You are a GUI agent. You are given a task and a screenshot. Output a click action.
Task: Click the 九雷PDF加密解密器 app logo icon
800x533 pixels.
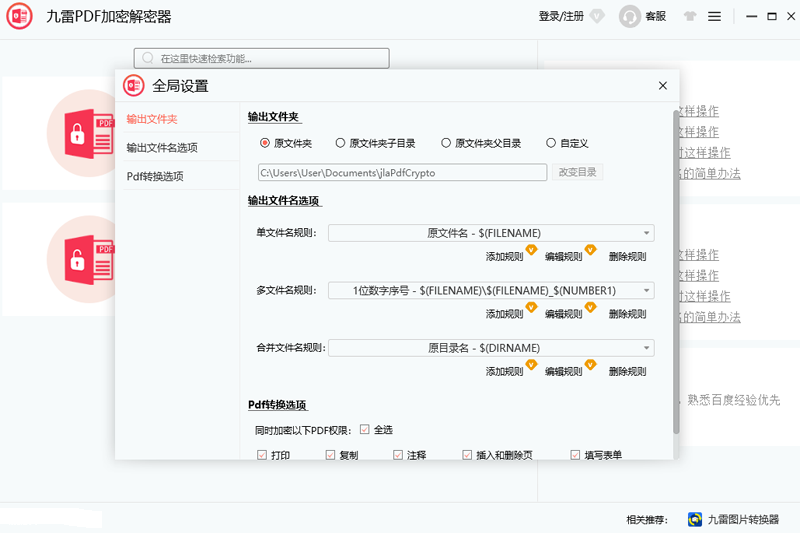click(x=19, y=16)
